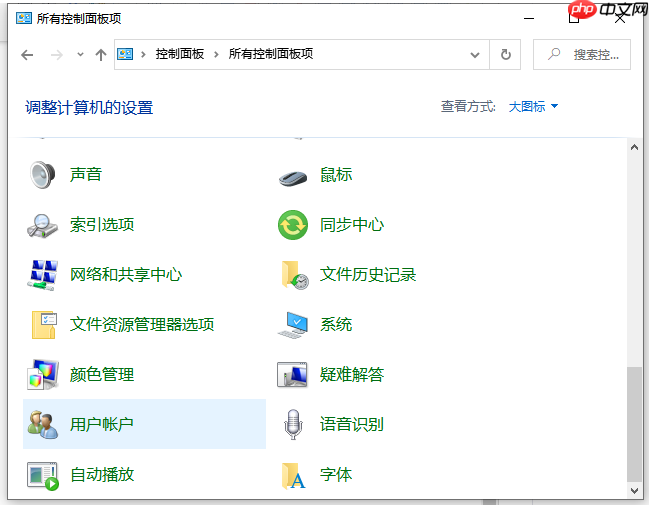649x505 pixels.
Task: Click the vertical scrollbar thumb
Action: pyautogui.click(x=634, y=425)
